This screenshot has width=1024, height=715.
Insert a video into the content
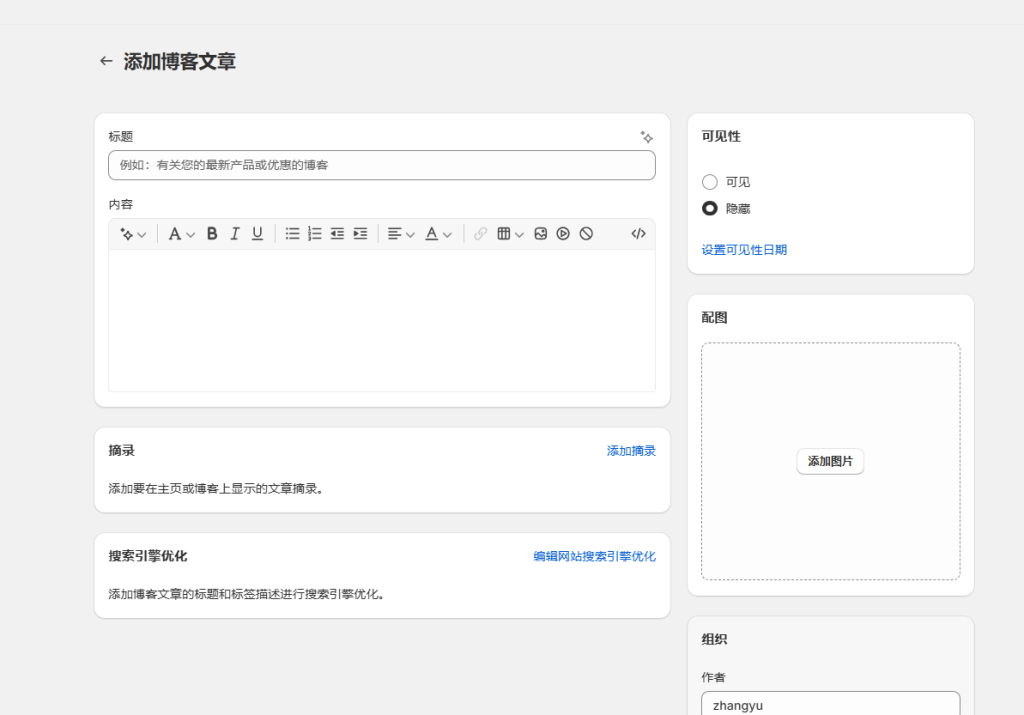tap(562, 233)
